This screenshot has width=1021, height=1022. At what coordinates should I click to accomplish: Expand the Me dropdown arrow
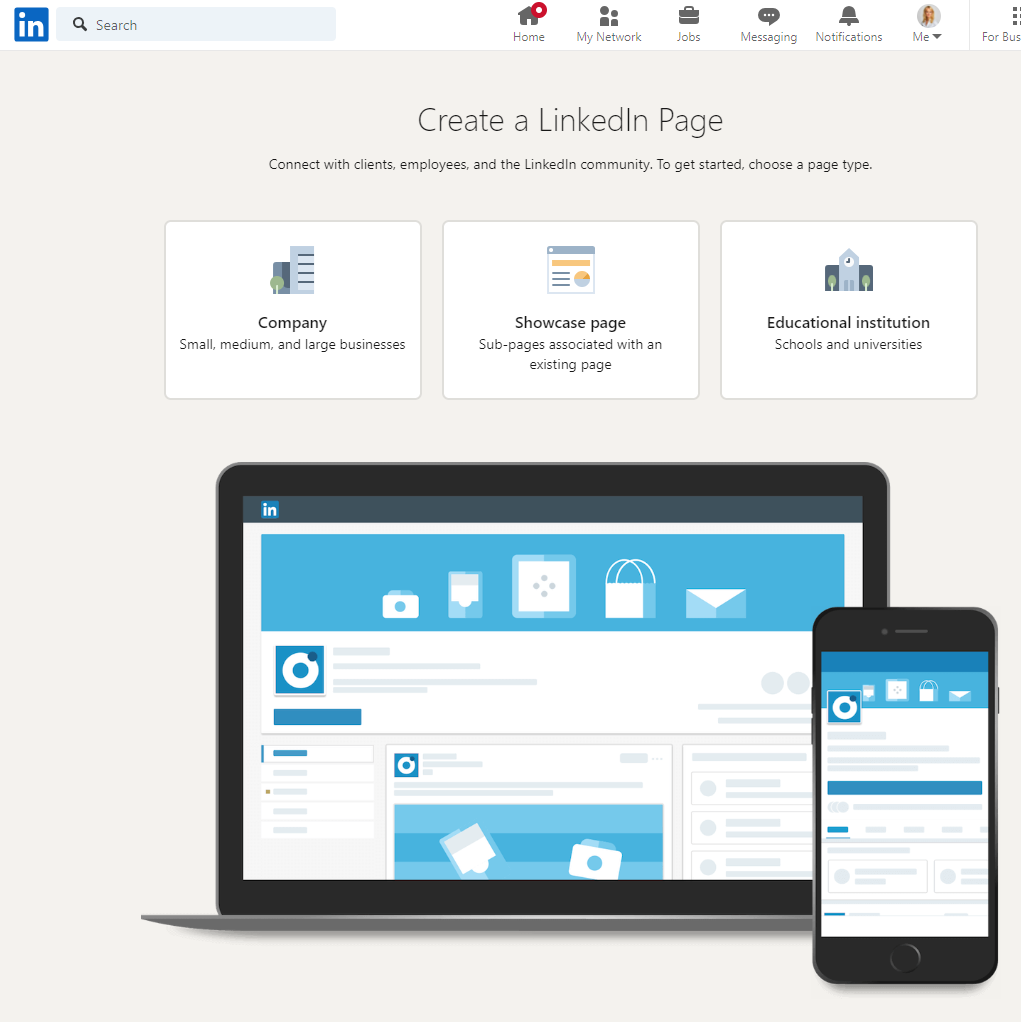pos(937,36)
